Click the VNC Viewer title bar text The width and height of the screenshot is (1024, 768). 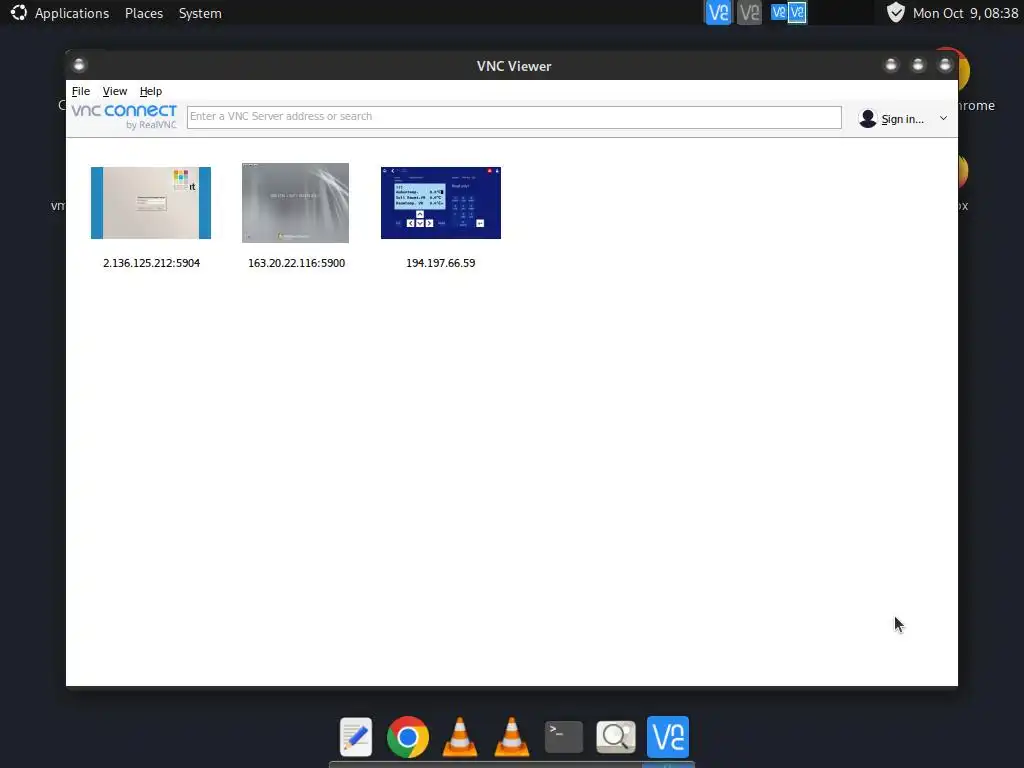(514, 66)
